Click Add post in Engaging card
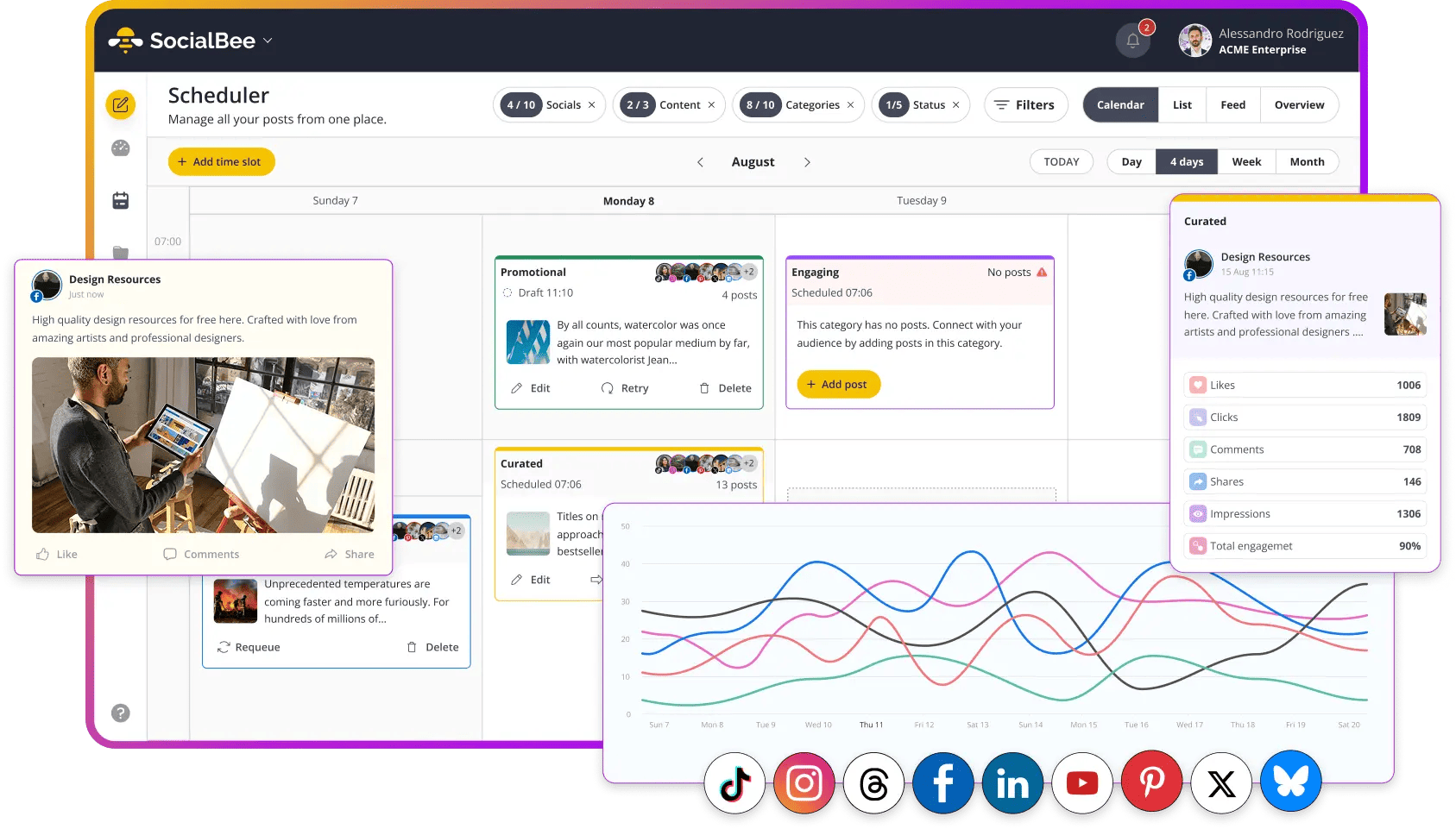This screenshot has width=1456, height=829. click(x=838, y=385)
